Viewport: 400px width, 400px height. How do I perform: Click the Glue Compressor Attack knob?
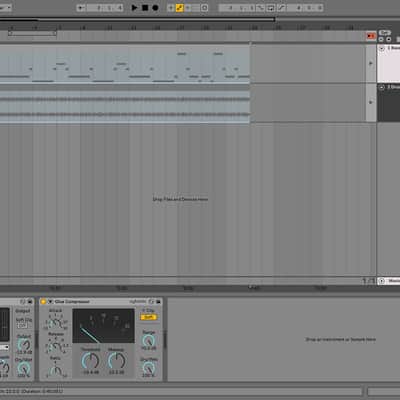55,323
